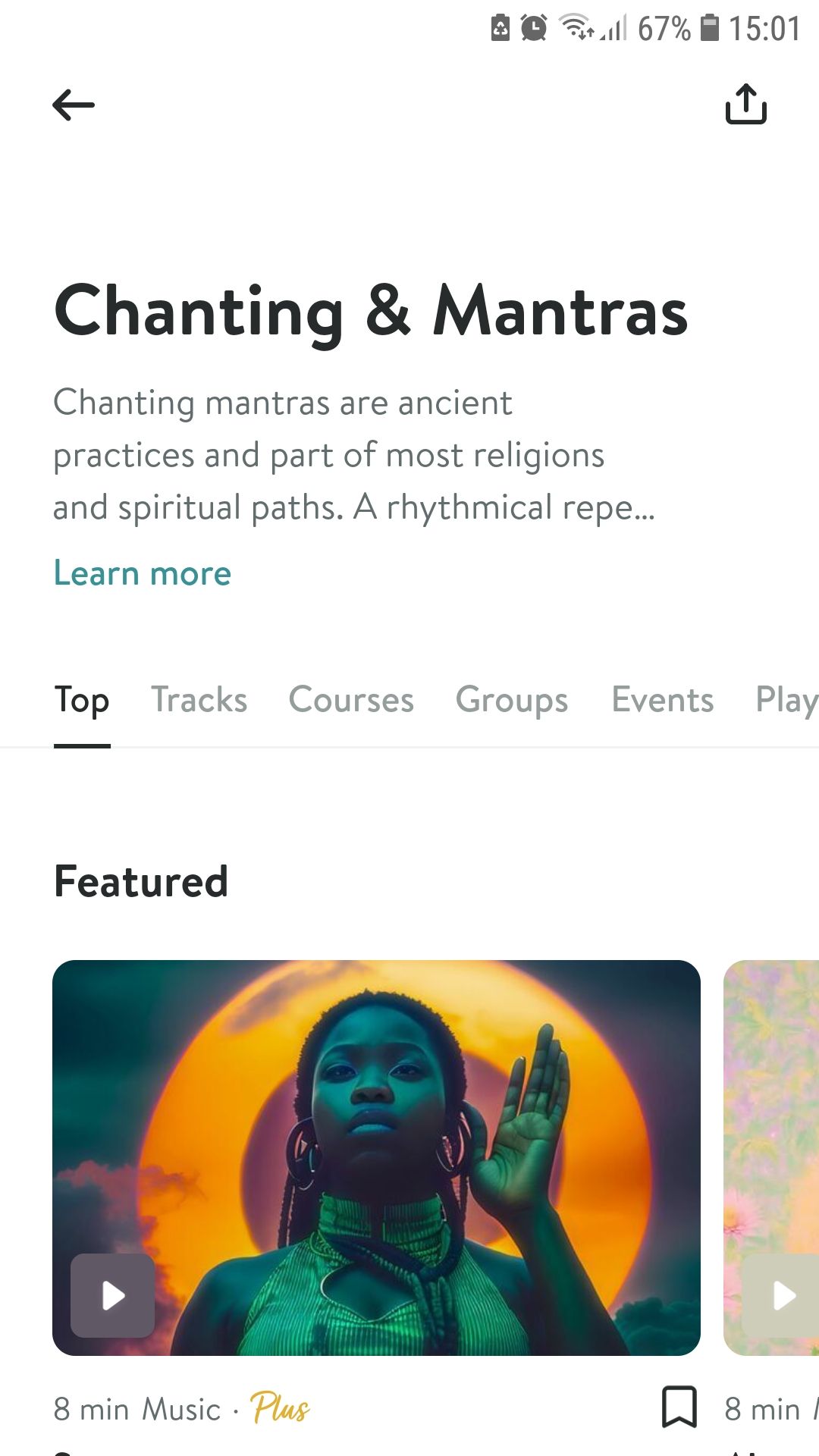The height and width of the screenshot is (1456, 819).
Task: Play the first featured track
Action: [113, 1295]
